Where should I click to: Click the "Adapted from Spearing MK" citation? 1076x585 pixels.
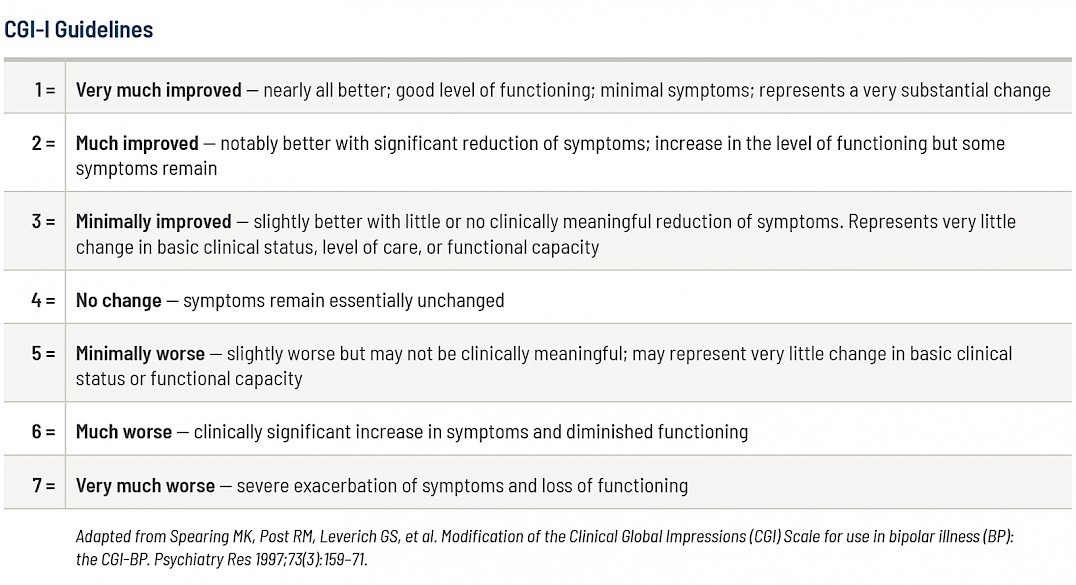[544, 547]
